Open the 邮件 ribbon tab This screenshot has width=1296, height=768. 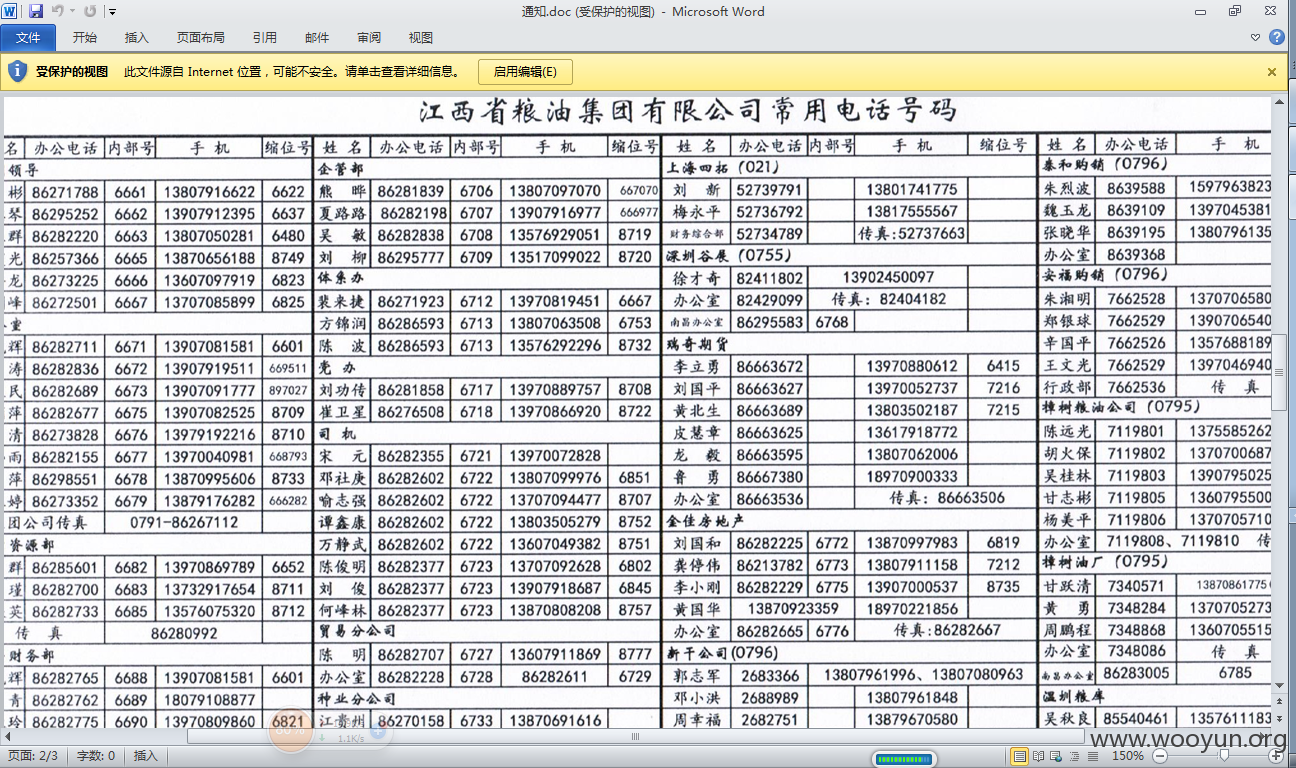click(317, 38)
